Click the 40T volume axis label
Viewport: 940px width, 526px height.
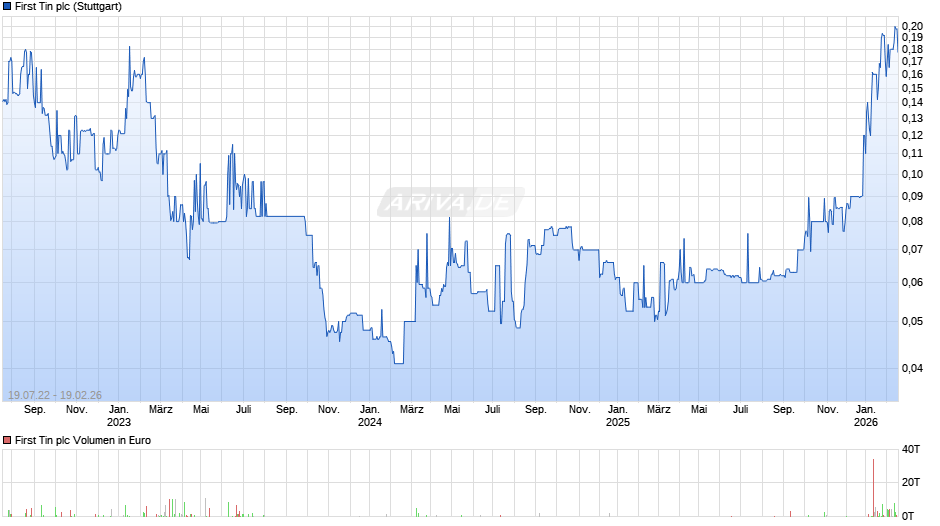tap(911, 449)
